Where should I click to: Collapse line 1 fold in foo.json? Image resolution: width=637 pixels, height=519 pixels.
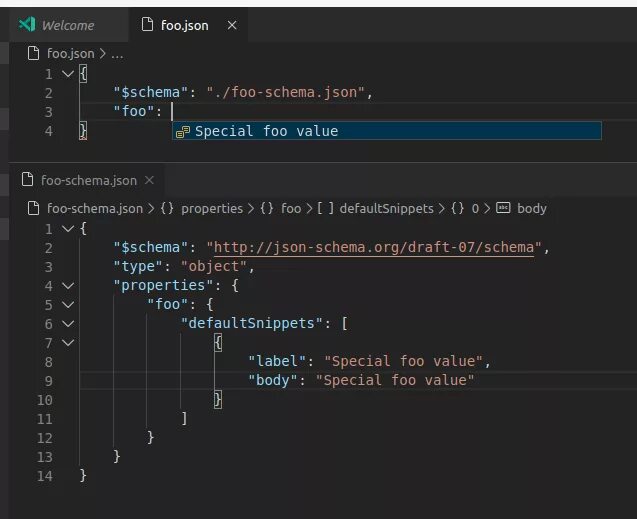(x=68, y=74)
